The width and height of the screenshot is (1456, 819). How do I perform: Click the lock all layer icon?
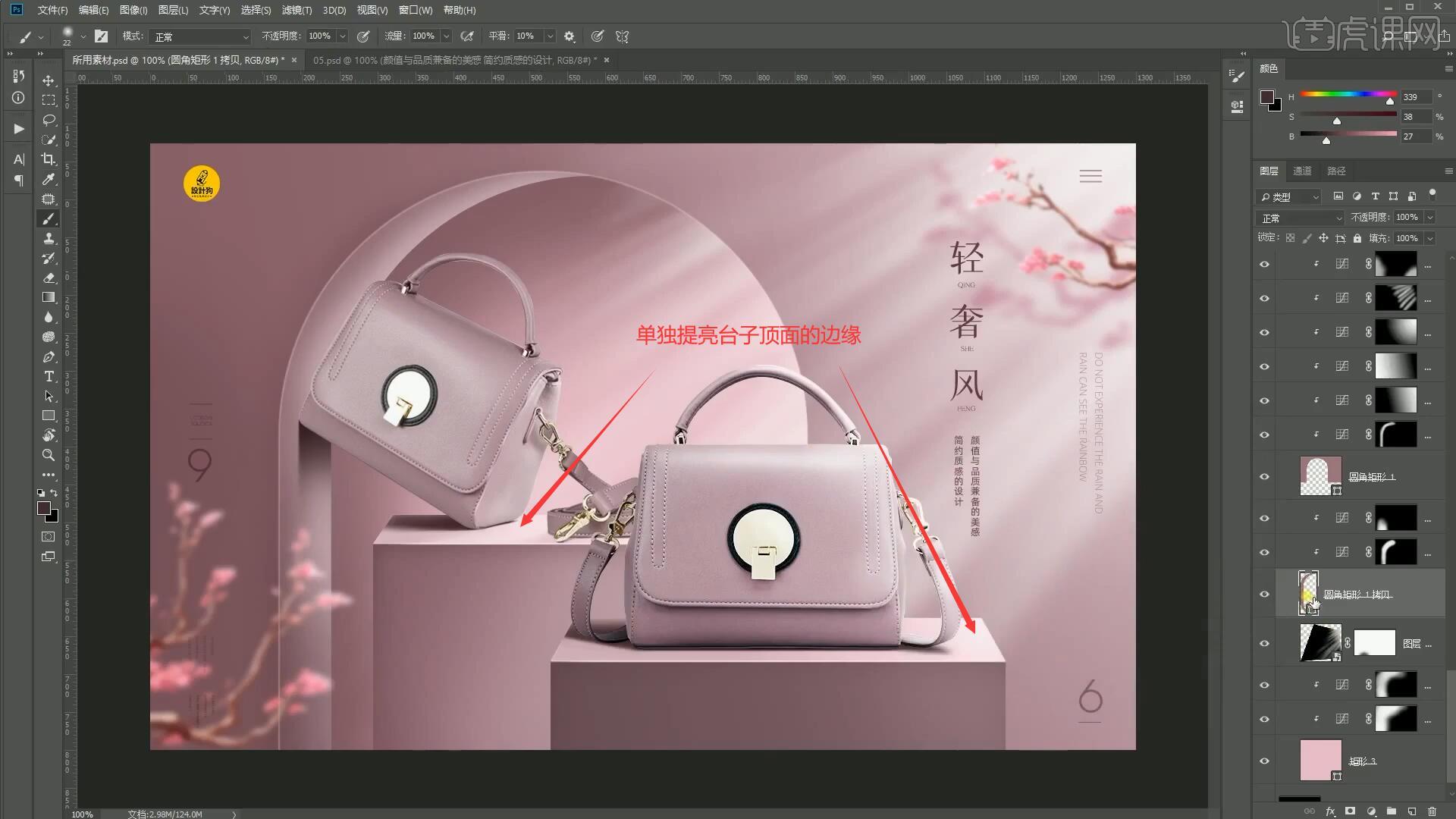coord(1357,238)
